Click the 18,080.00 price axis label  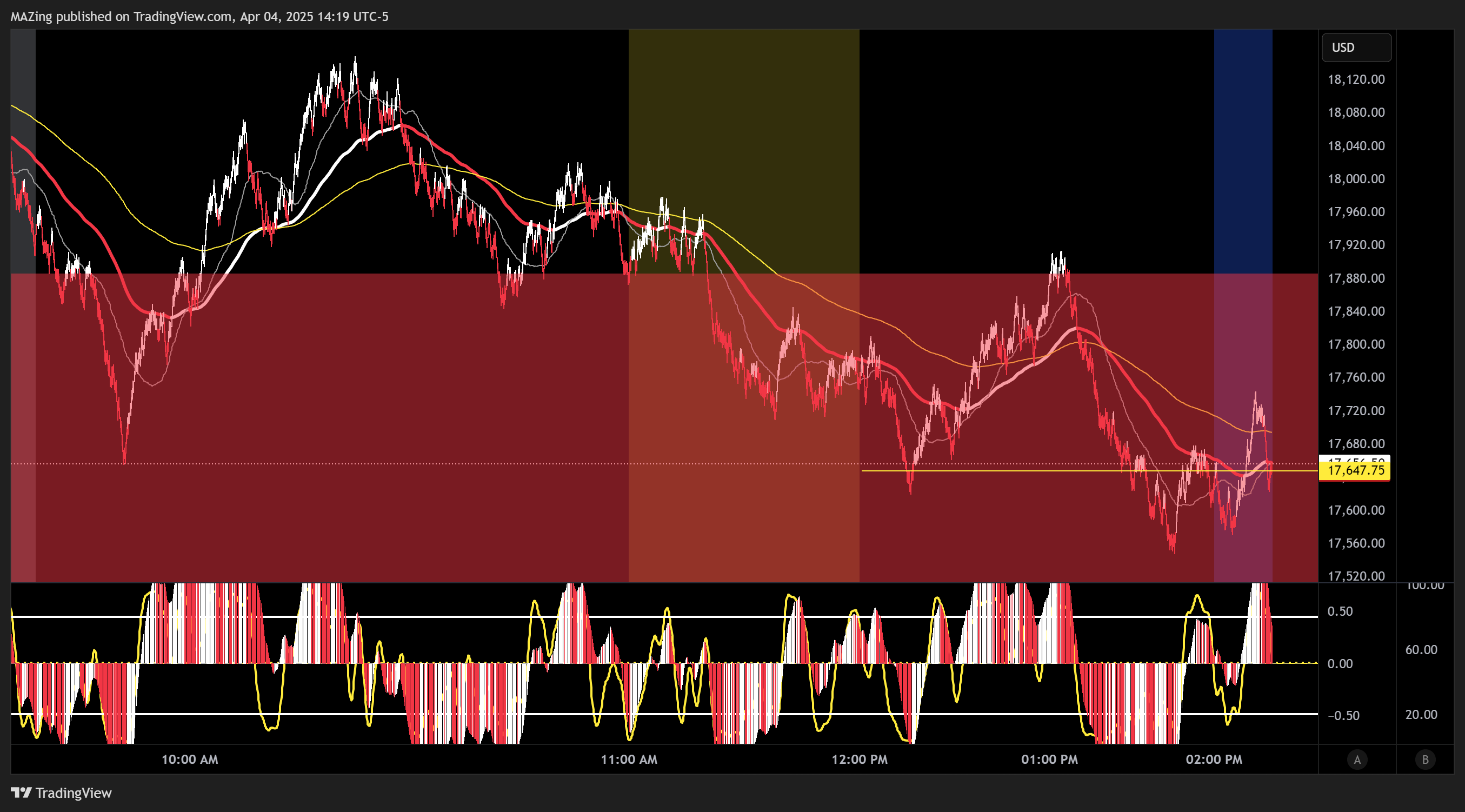pos(1356,112)
